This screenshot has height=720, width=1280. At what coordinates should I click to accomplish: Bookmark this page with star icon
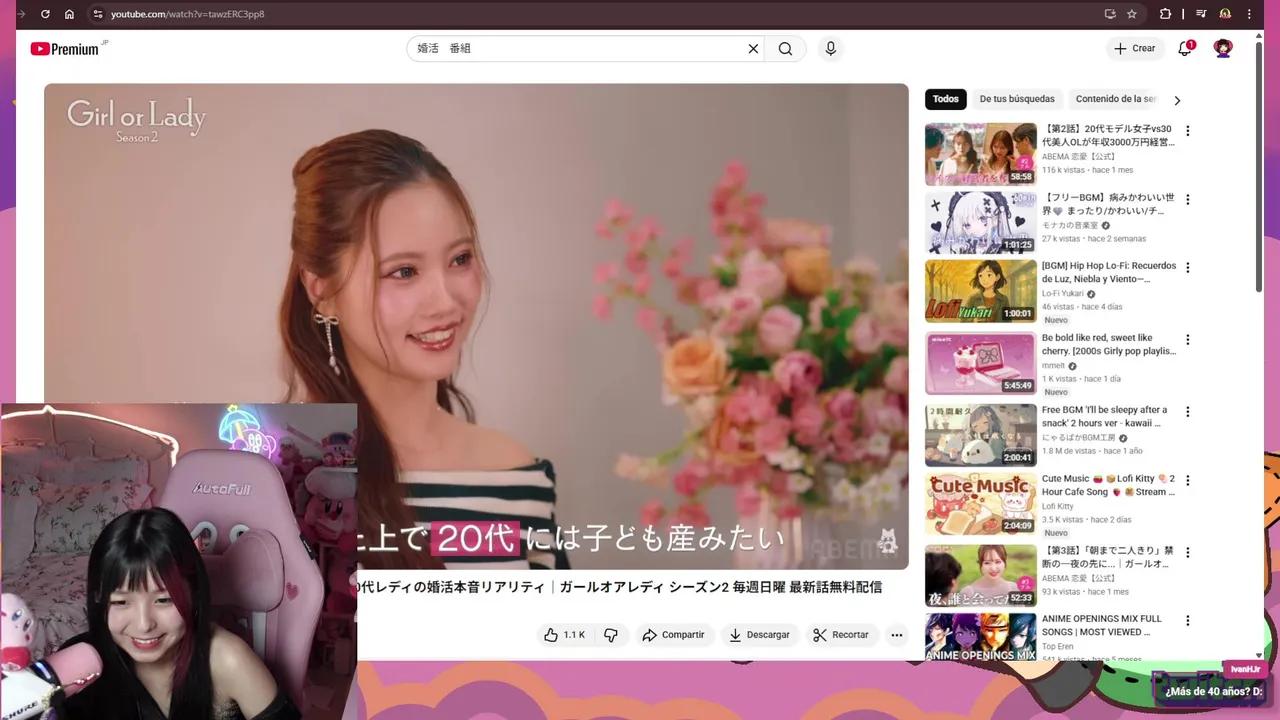(x=1132, y=14)
